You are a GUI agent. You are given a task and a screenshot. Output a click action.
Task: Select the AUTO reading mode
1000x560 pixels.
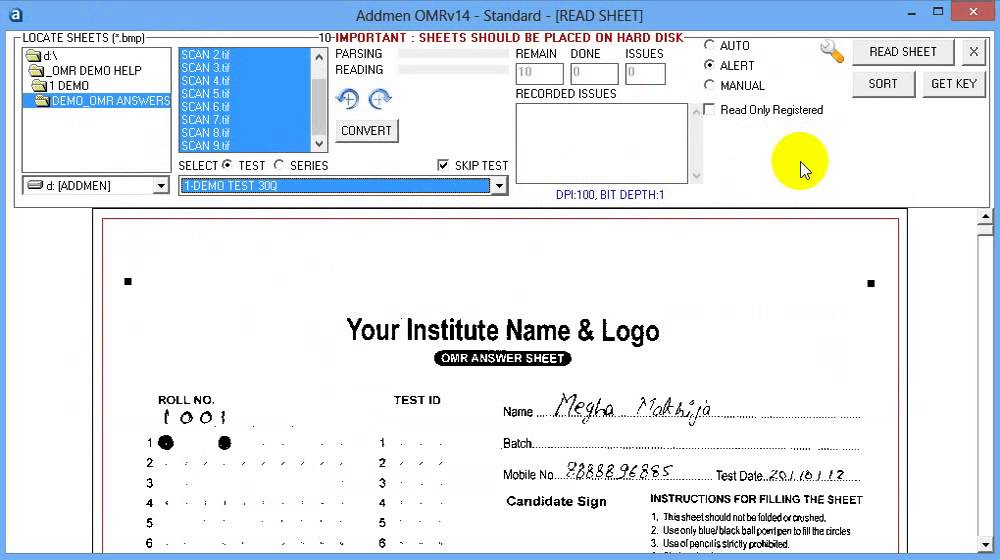[x=709, y=45]
